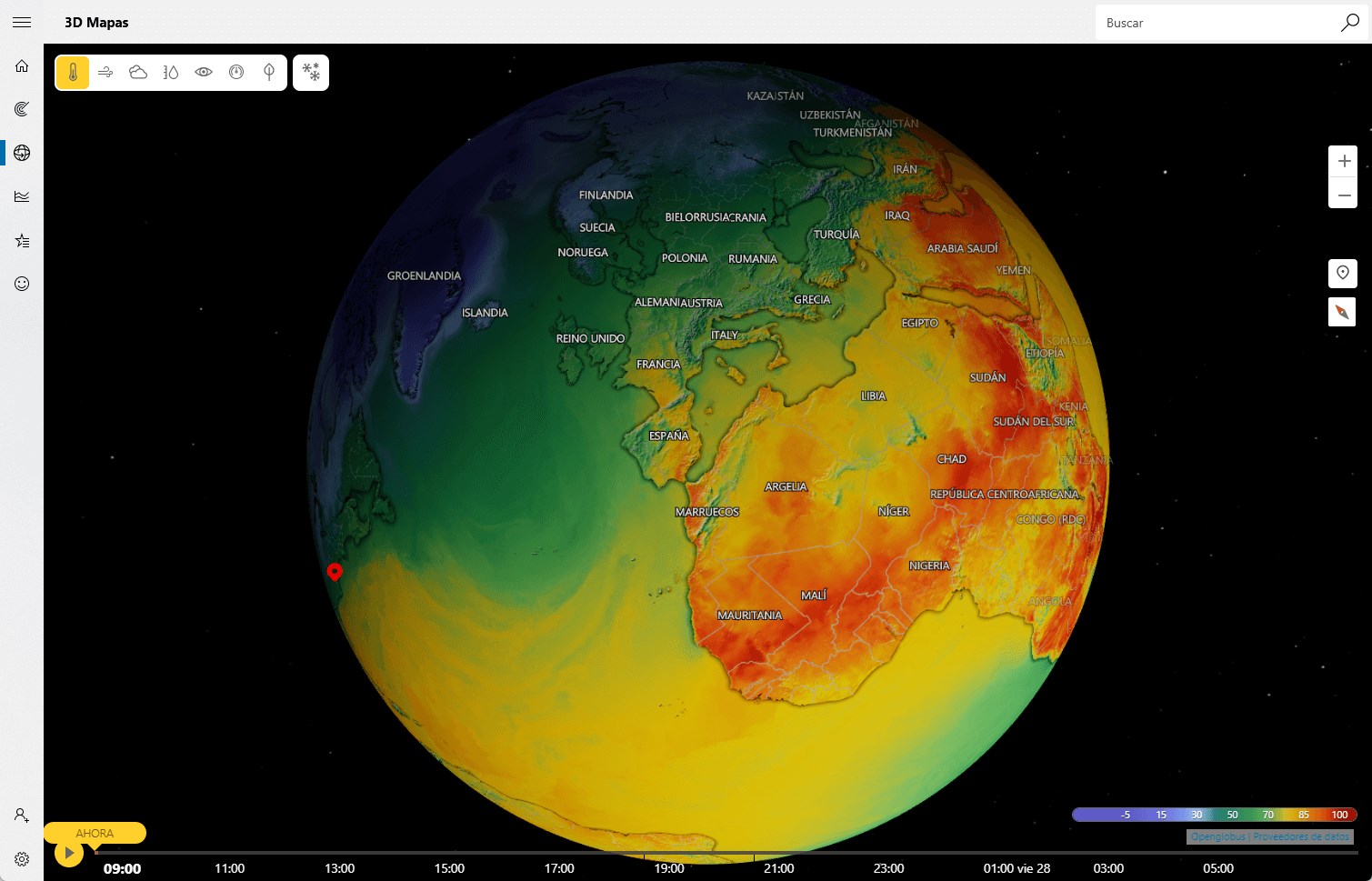The height and width of the screenshot is (881, 1372).
Task: Click the GROENLANDIA label on the globe
Action: [x=424, y=275]
